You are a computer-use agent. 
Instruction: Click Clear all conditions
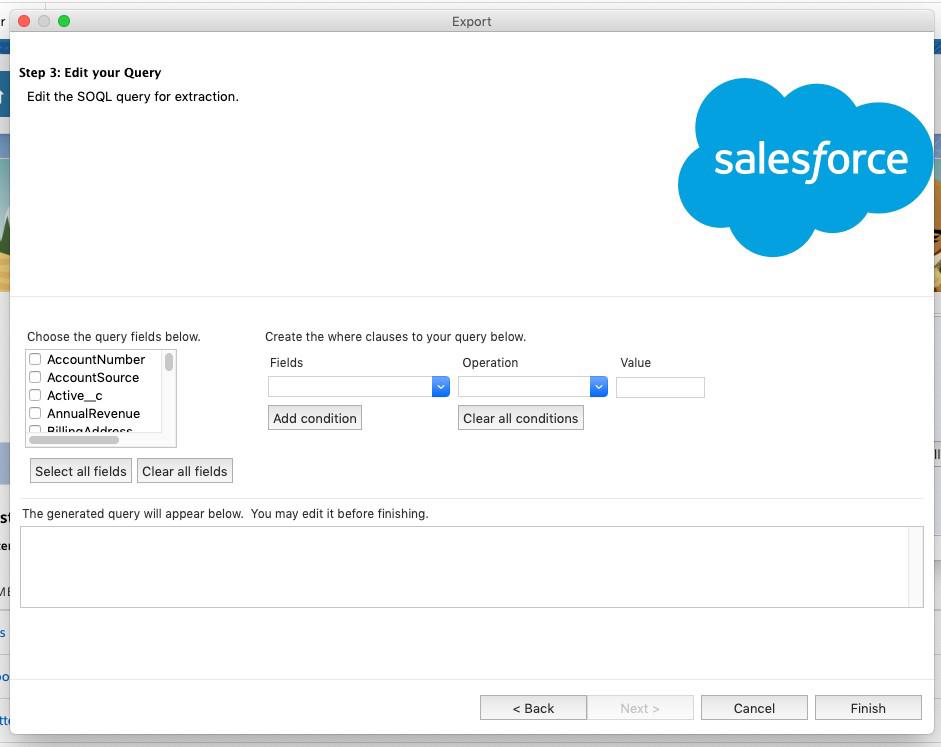pyautogui.click(x=520, y=418)
